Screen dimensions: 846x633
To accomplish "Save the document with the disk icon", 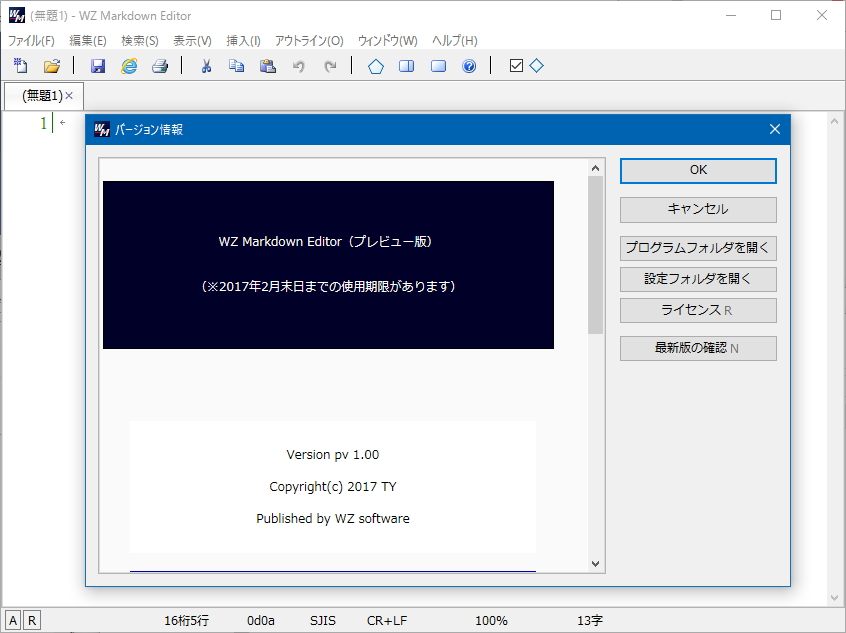I will [97, 65].
